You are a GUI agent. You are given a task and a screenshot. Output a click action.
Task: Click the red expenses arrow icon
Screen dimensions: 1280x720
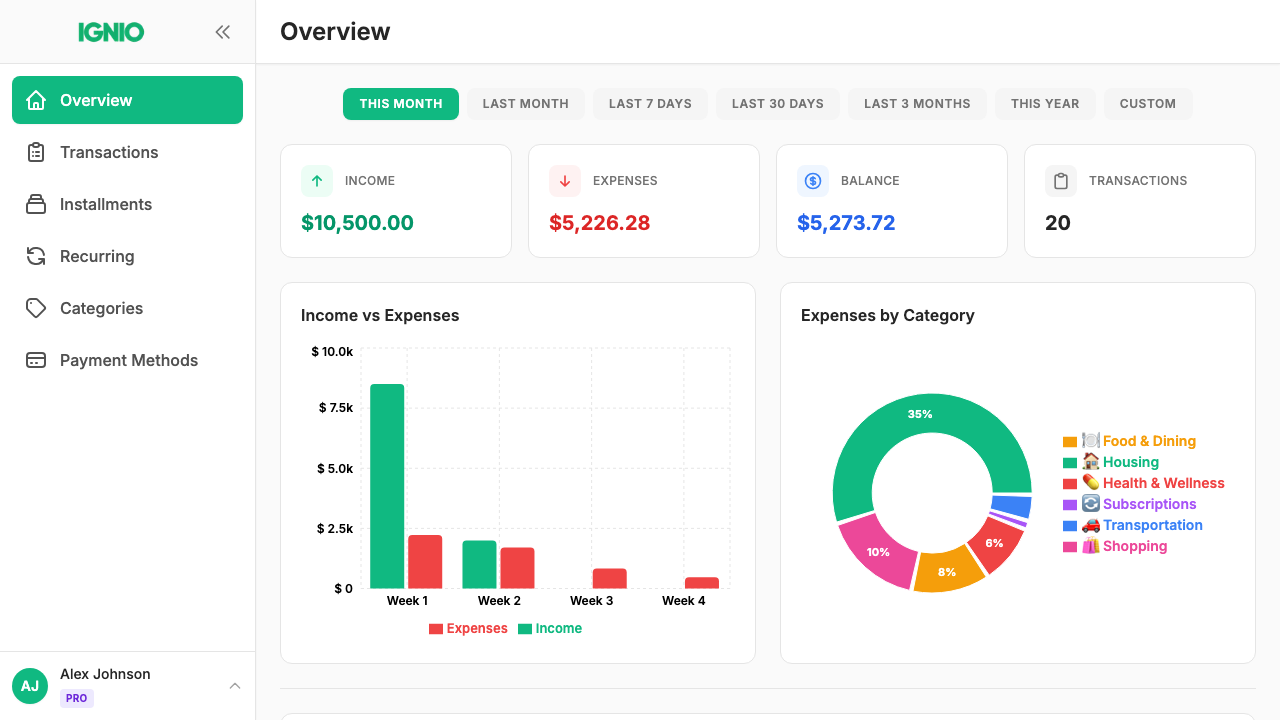pyautogui.click(x=564, y=181)
